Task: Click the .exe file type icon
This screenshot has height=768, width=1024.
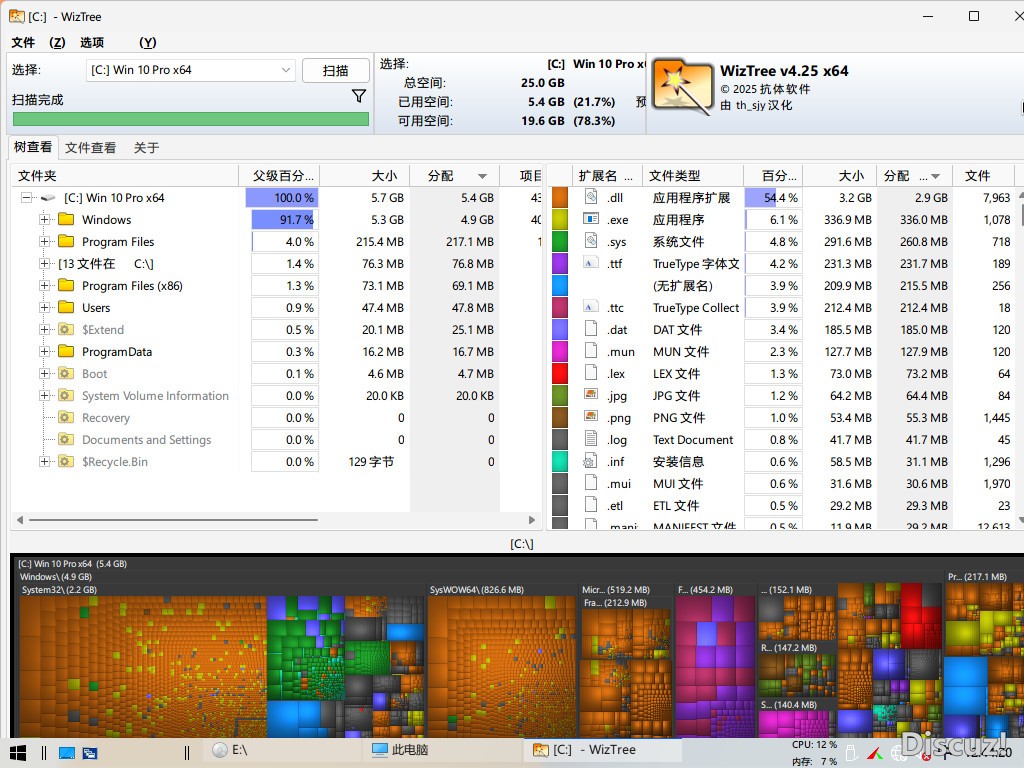Action: pyautogui.click(x=591, y=219)
